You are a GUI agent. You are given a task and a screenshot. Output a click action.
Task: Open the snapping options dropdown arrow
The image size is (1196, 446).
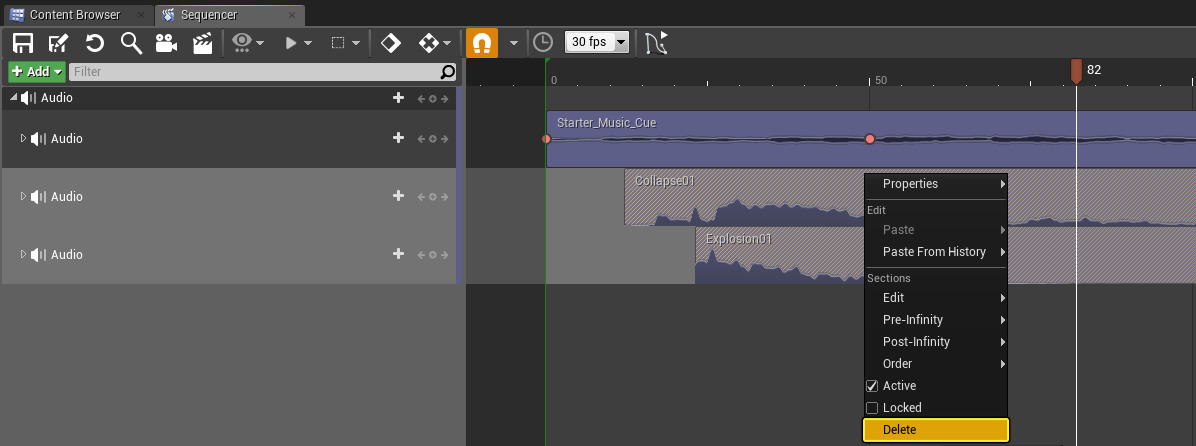coord(514,43)
